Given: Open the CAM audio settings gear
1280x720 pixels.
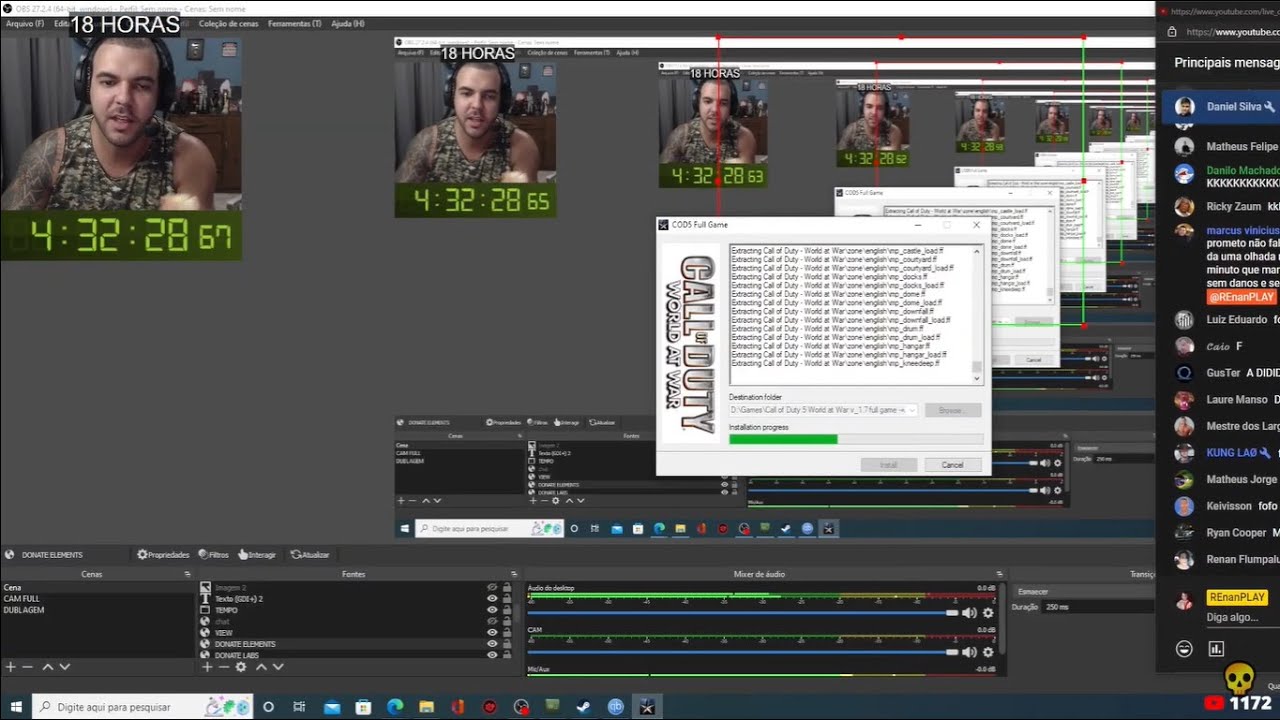Looking at the screenshot, I should pos(988,652).
